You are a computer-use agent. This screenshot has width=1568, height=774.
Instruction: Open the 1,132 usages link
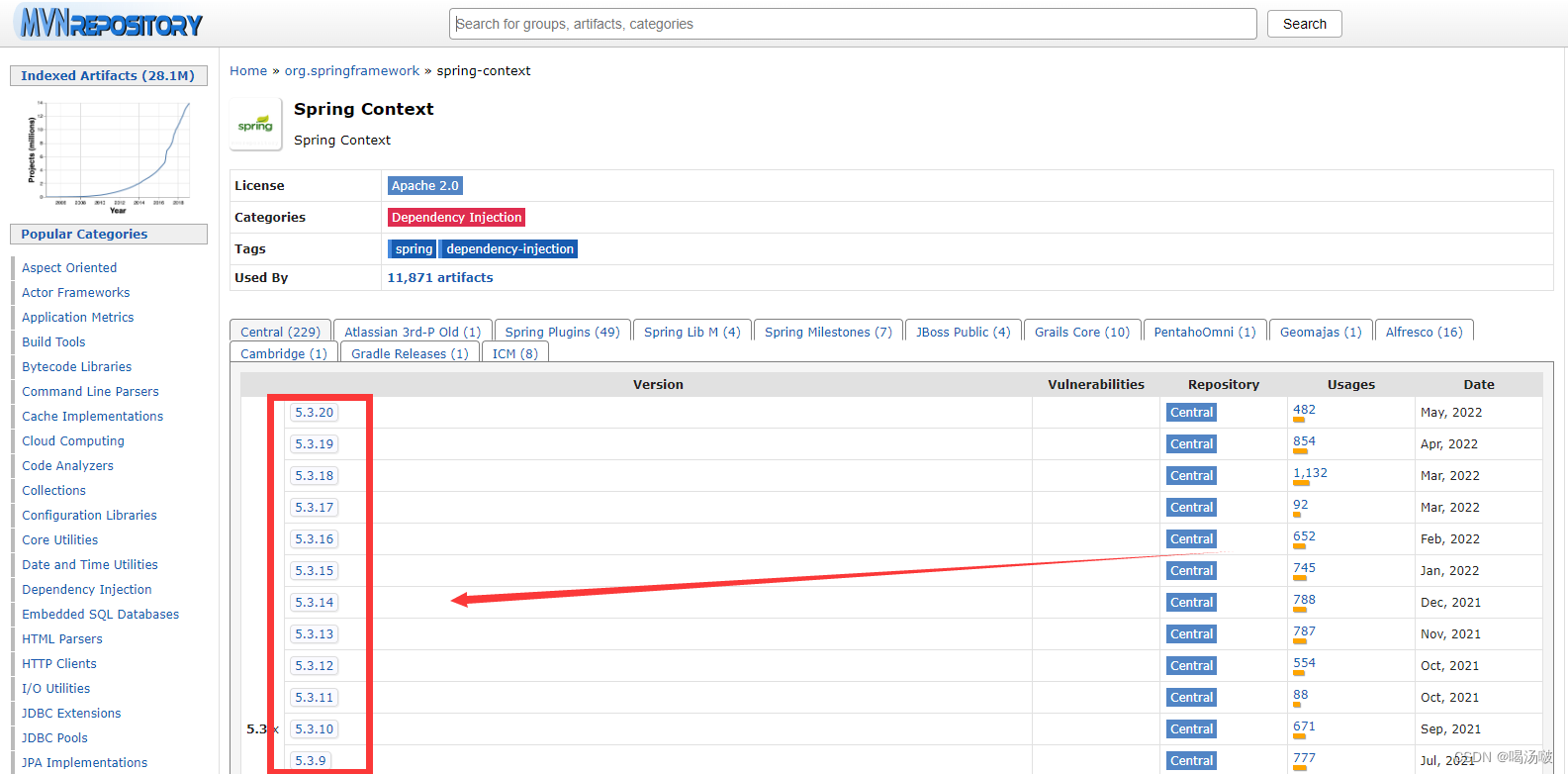(1310, 473)
